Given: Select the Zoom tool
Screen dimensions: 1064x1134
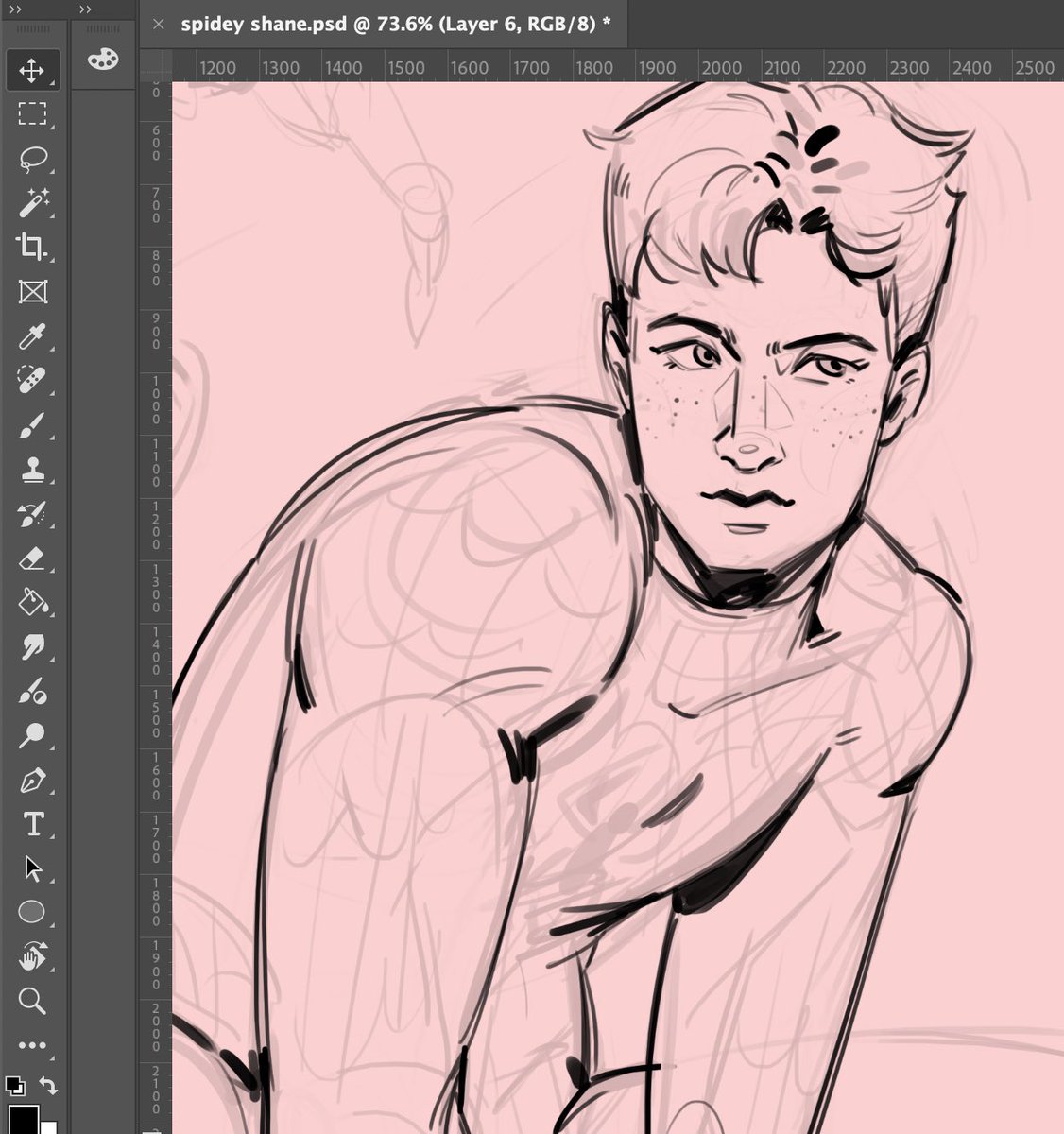Looking at the screenshot, I should 32,1001.
